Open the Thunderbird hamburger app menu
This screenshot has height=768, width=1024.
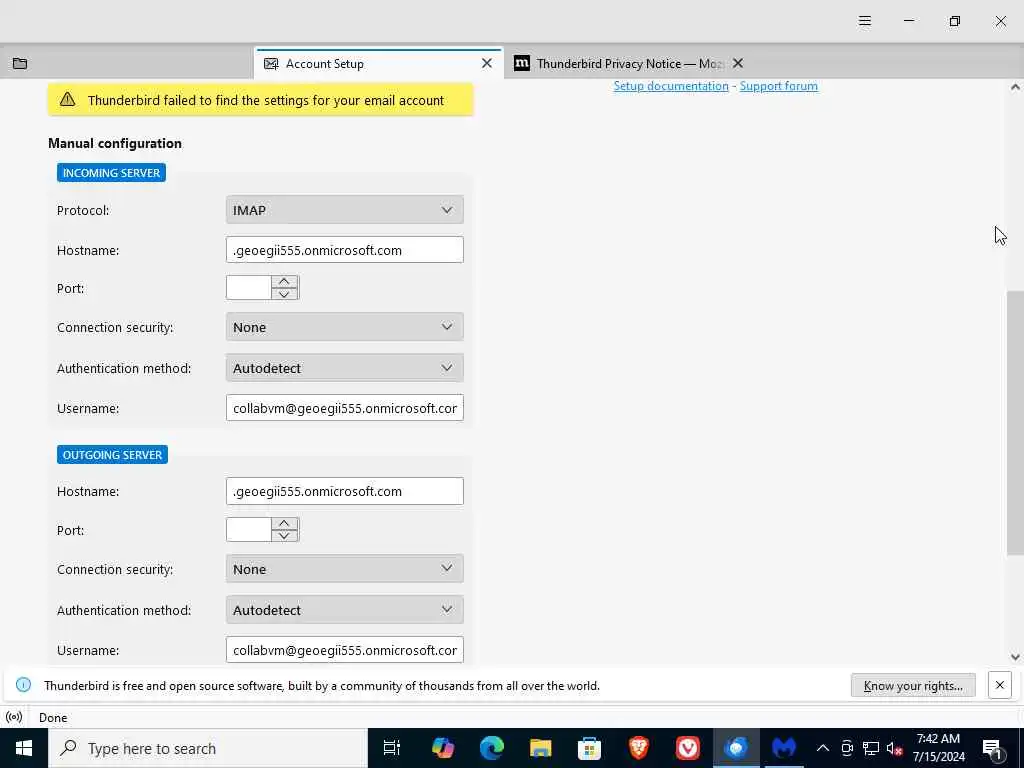(x=865, y=21)
